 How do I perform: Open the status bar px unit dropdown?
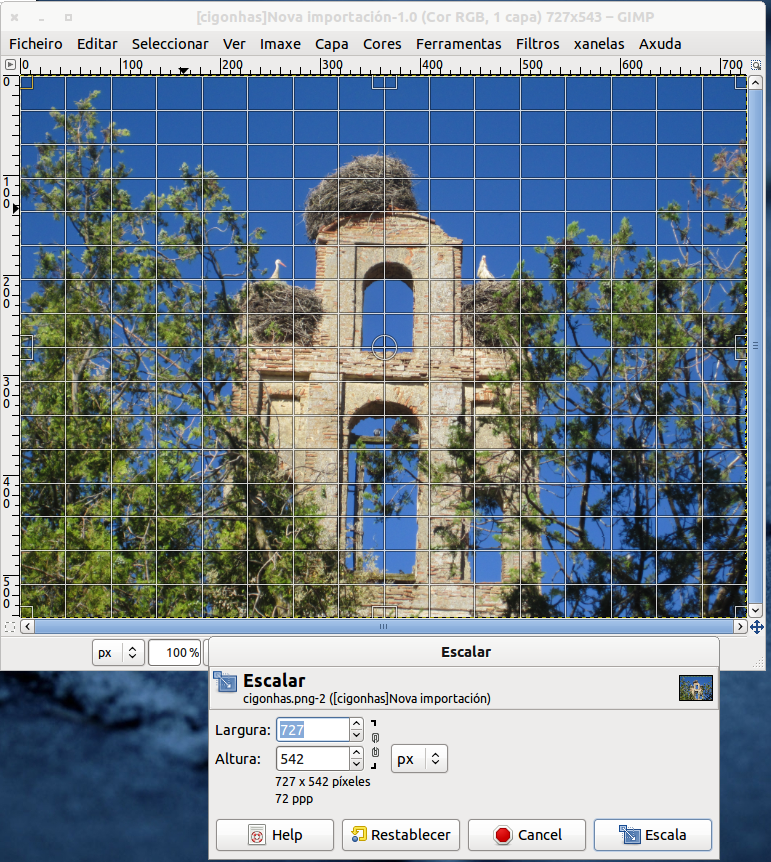pos(119,652)
